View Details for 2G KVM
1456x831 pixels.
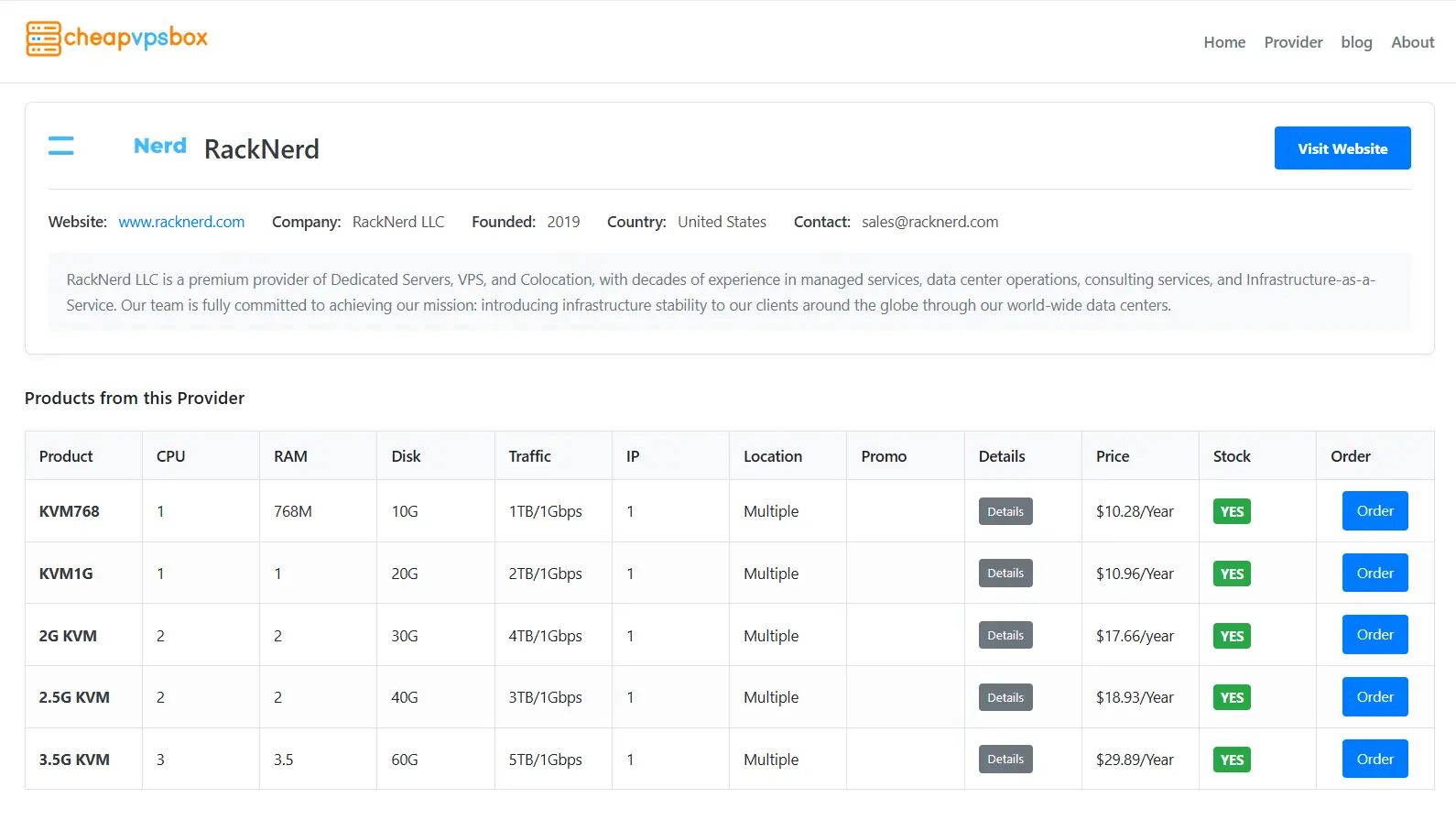(x=1005, y=635)
